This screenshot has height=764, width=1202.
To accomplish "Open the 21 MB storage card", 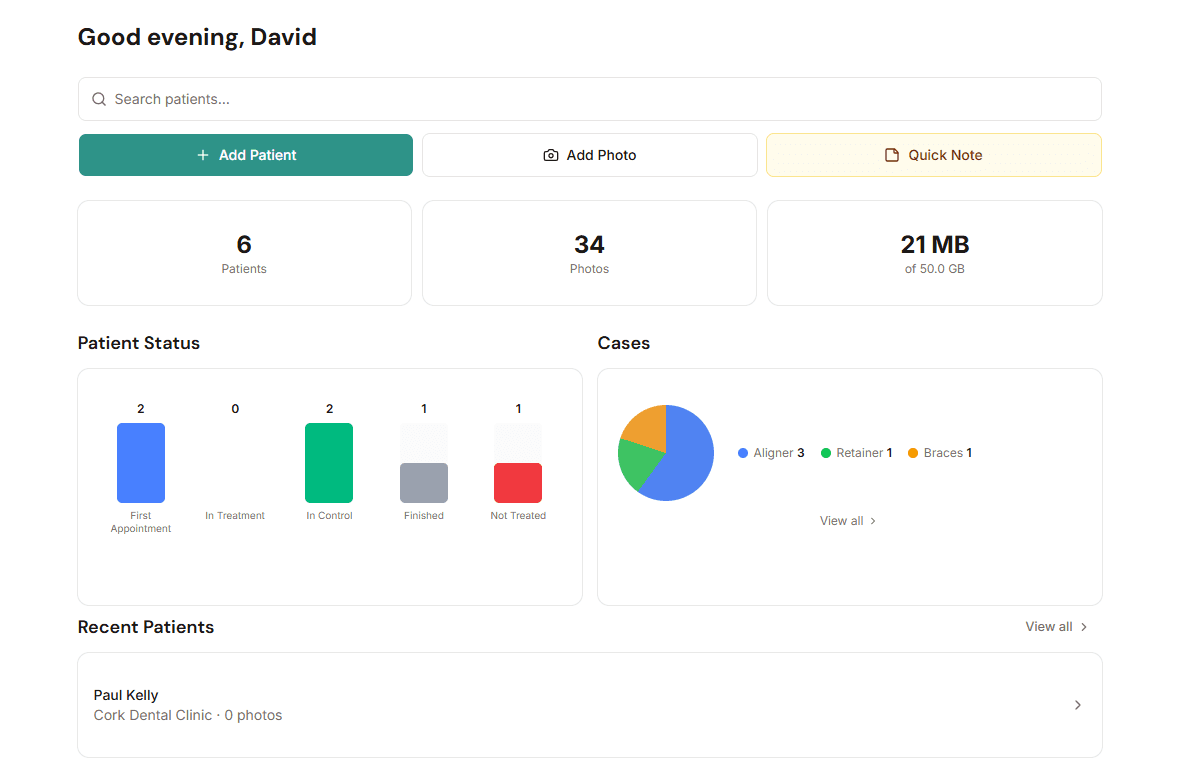I will (x=935, y=253).
